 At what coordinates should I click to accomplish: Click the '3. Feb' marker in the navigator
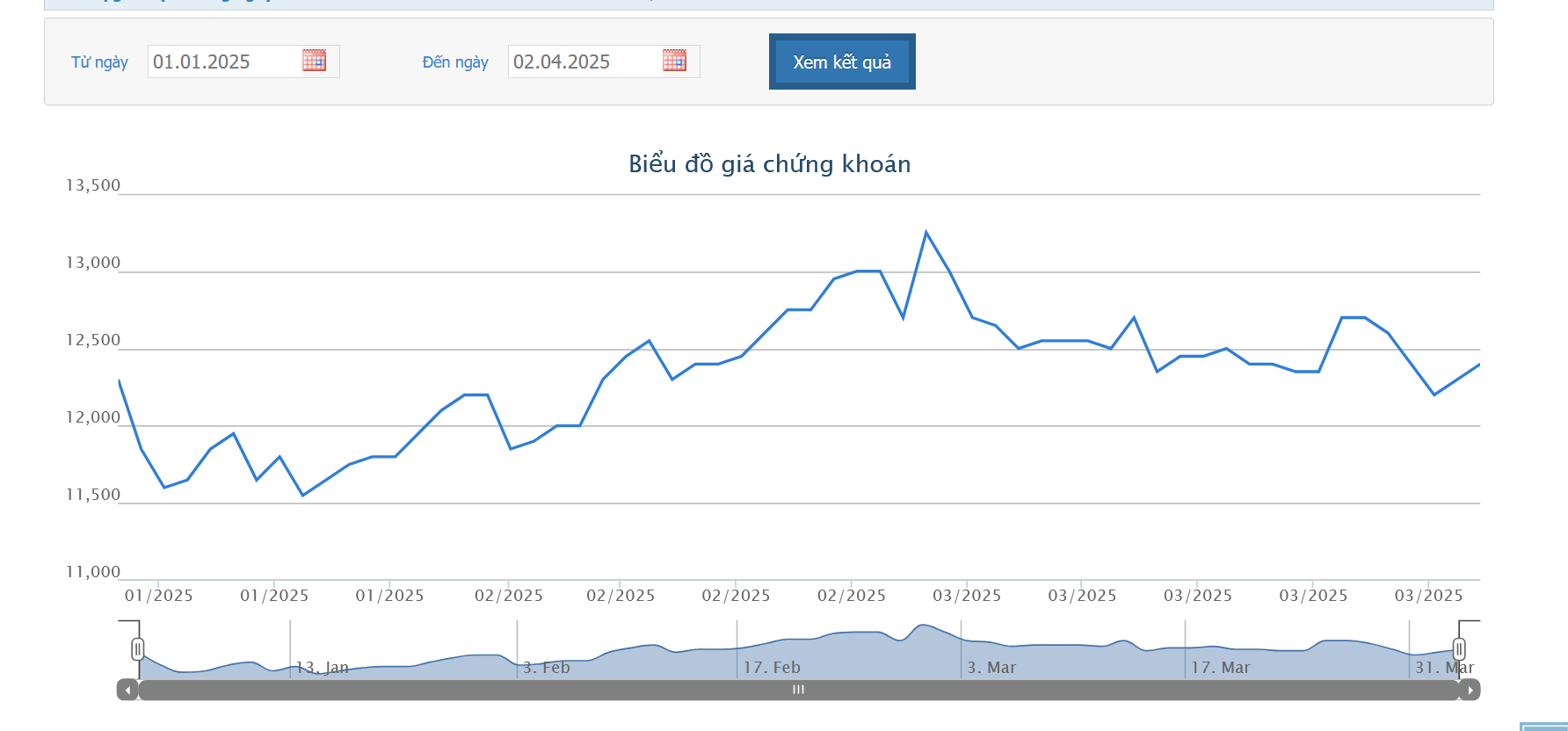pos(546,668)
